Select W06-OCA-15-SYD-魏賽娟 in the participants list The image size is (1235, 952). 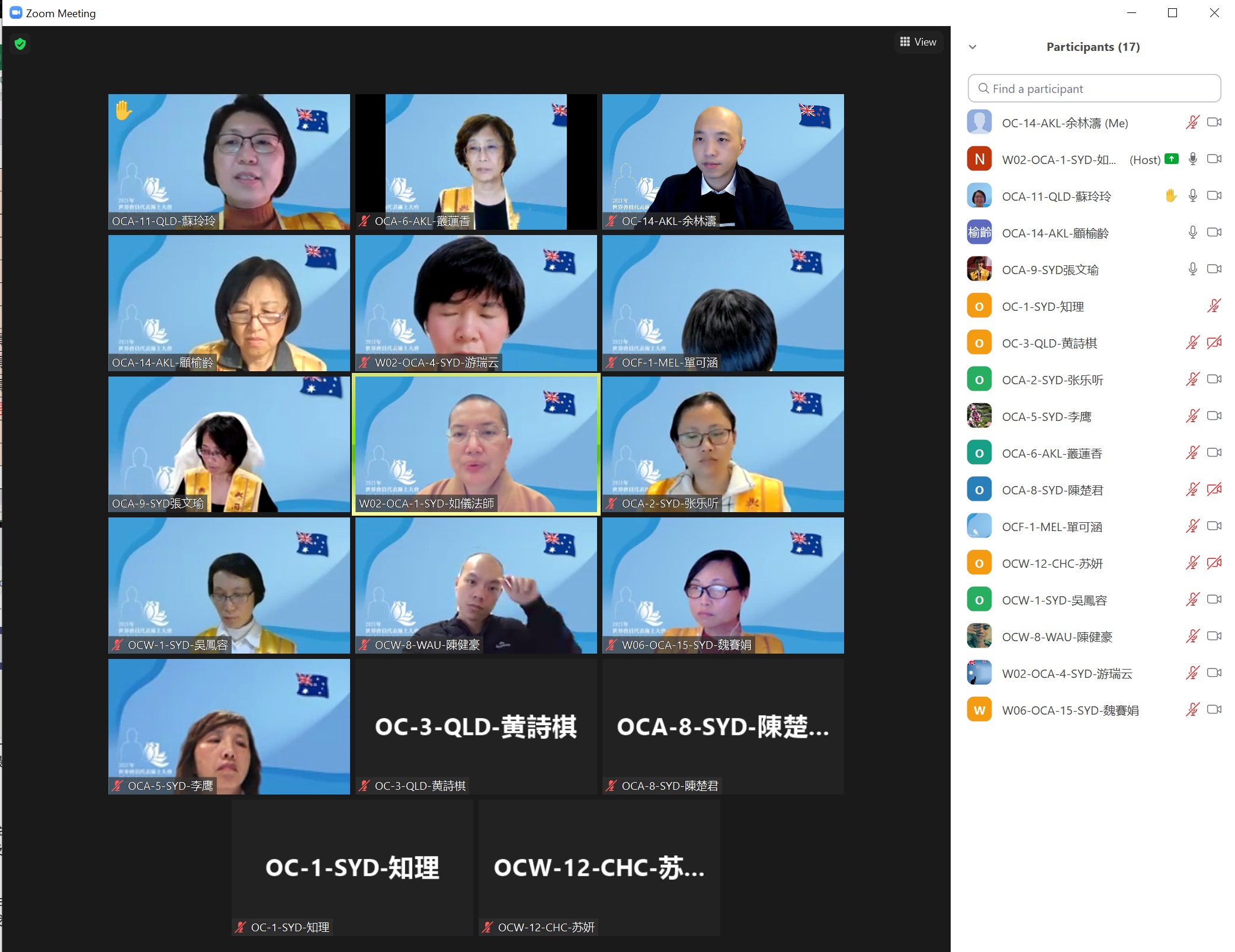click(1070, 710)
